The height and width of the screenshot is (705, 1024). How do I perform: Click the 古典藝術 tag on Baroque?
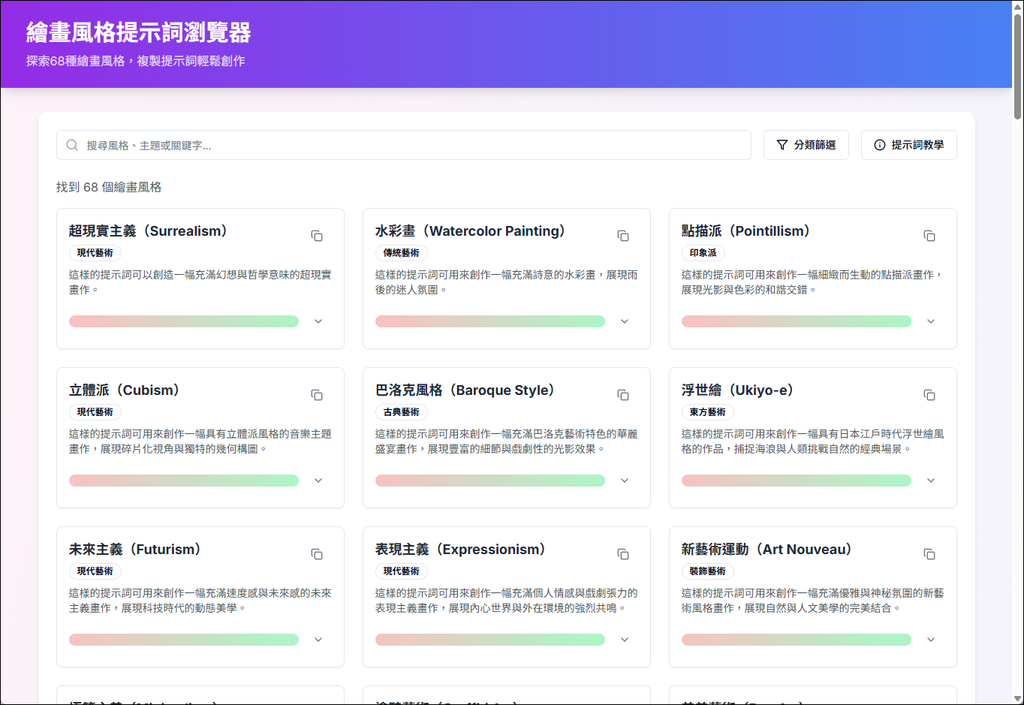click(x=402, y=412)
